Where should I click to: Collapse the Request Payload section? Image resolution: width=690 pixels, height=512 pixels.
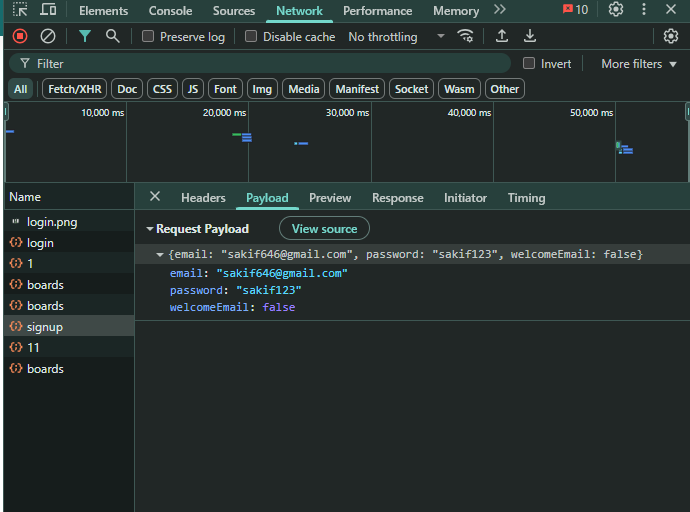150,229
